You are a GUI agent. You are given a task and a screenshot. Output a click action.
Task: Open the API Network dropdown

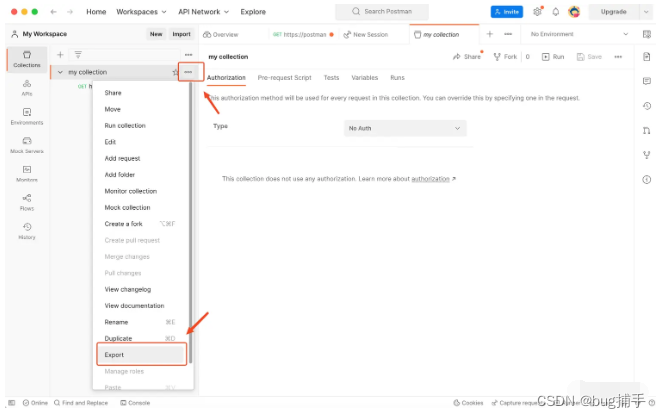[x=203, y=12]
